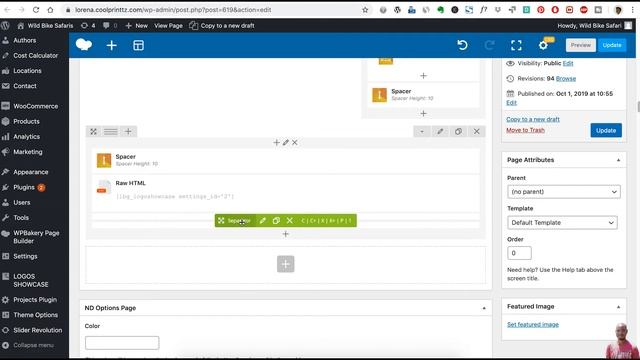Image resolution: width=640 pixels, height=360 pixels.
Task: Duplicate Separator with green copy icon
Action: point(276,220)
